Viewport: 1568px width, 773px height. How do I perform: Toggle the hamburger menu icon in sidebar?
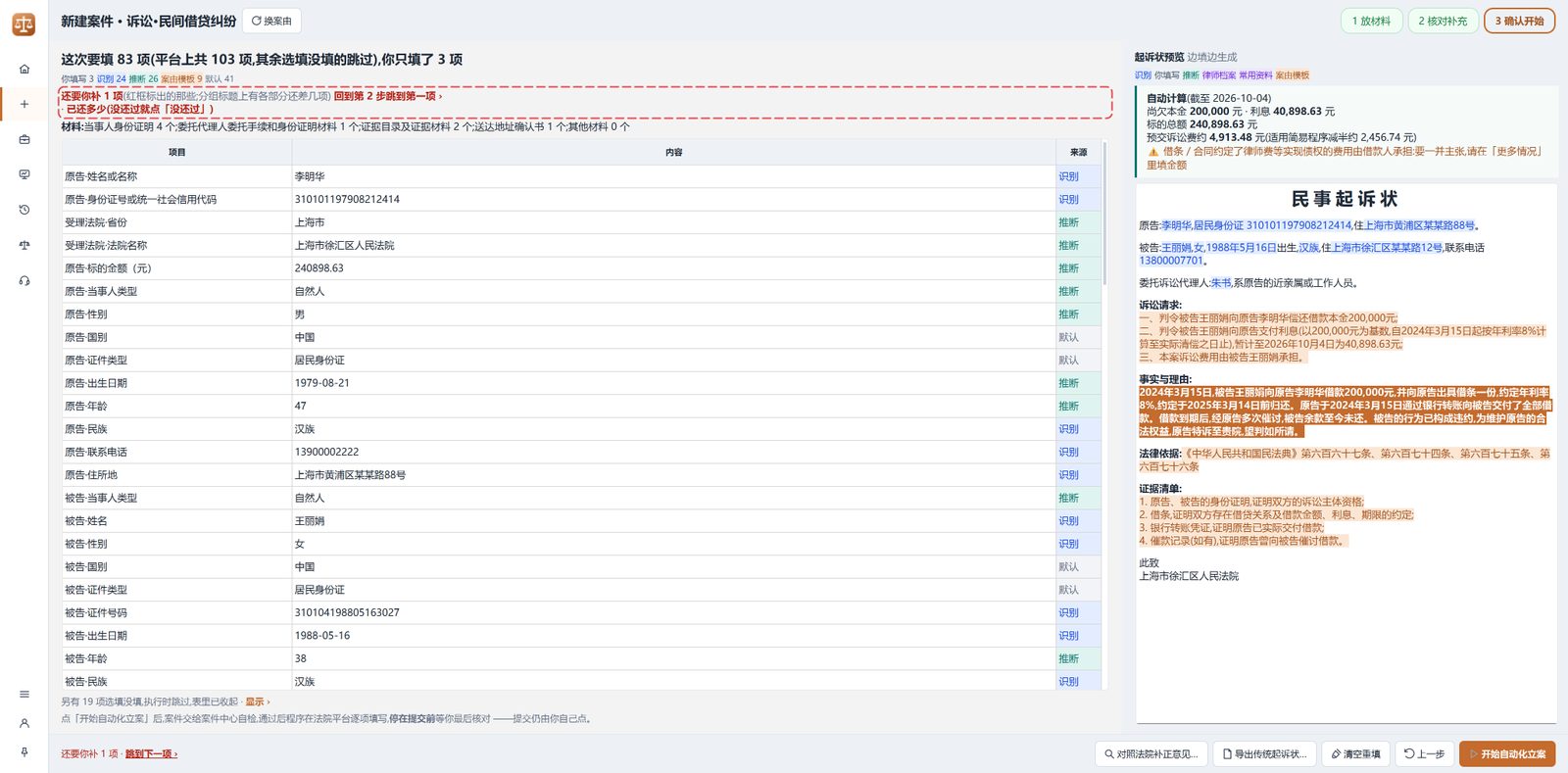click(x=24, y=694)
